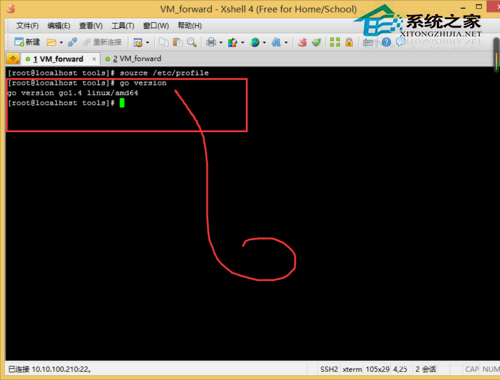The height and width of the screenshot is (380, 500).
Task: Click the green full screen grid icon
Action: (335, 42)
